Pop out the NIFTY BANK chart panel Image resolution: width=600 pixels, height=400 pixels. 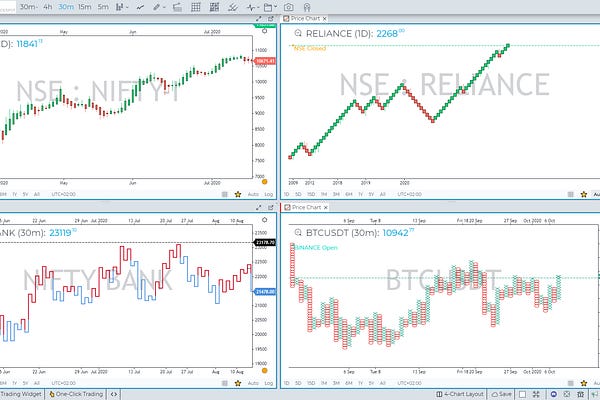tap(271, 207)
